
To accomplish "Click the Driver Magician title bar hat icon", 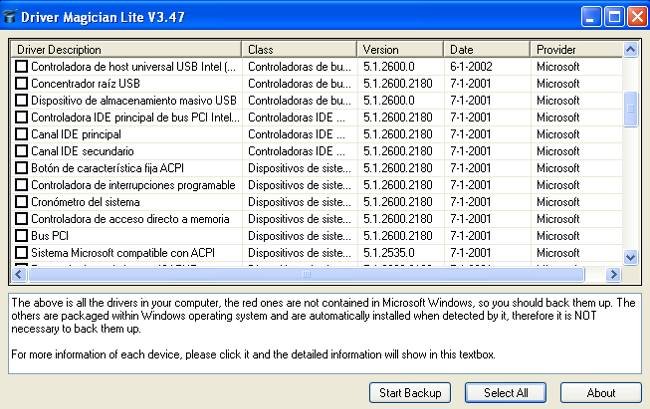I will pyautogui.click(x=9, y=17).
